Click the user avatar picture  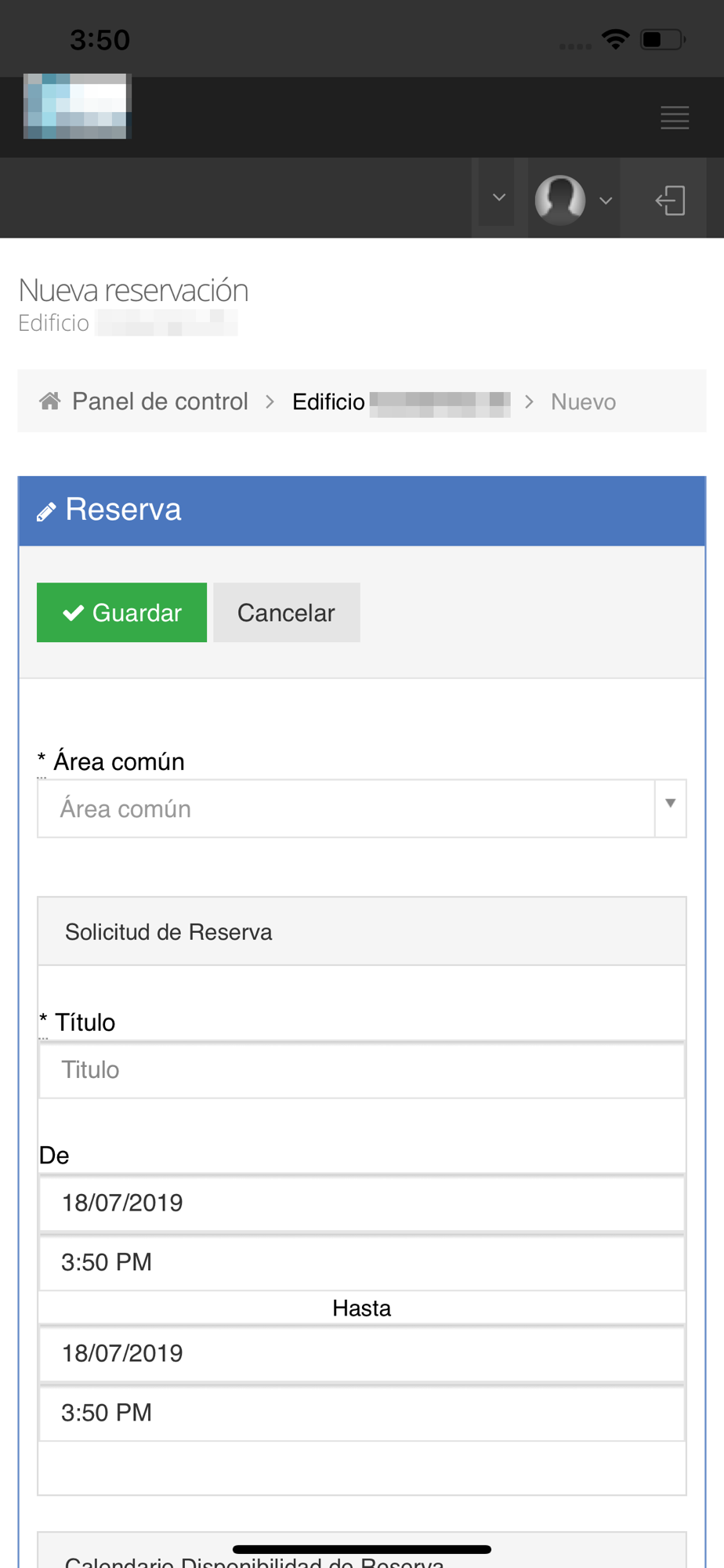[560, 199]
